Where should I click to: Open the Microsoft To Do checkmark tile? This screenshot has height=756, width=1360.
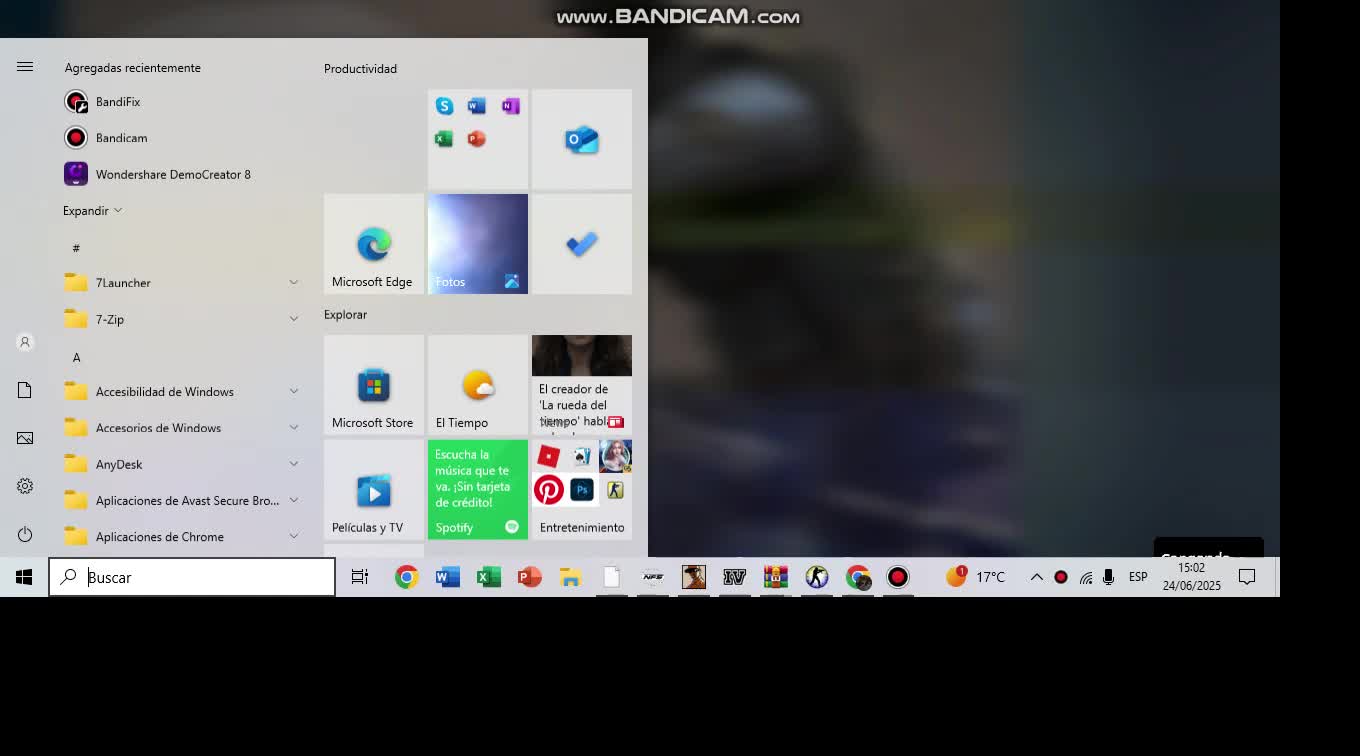582,244
